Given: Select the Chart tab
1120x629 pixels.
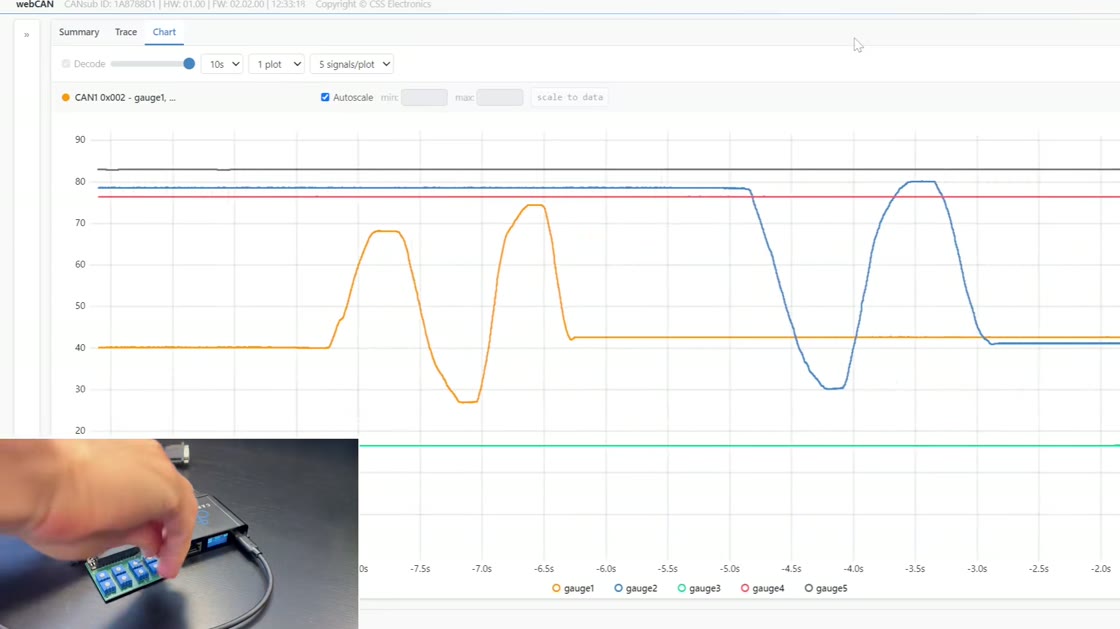Looking at the screenshot, I should [164, 32].
